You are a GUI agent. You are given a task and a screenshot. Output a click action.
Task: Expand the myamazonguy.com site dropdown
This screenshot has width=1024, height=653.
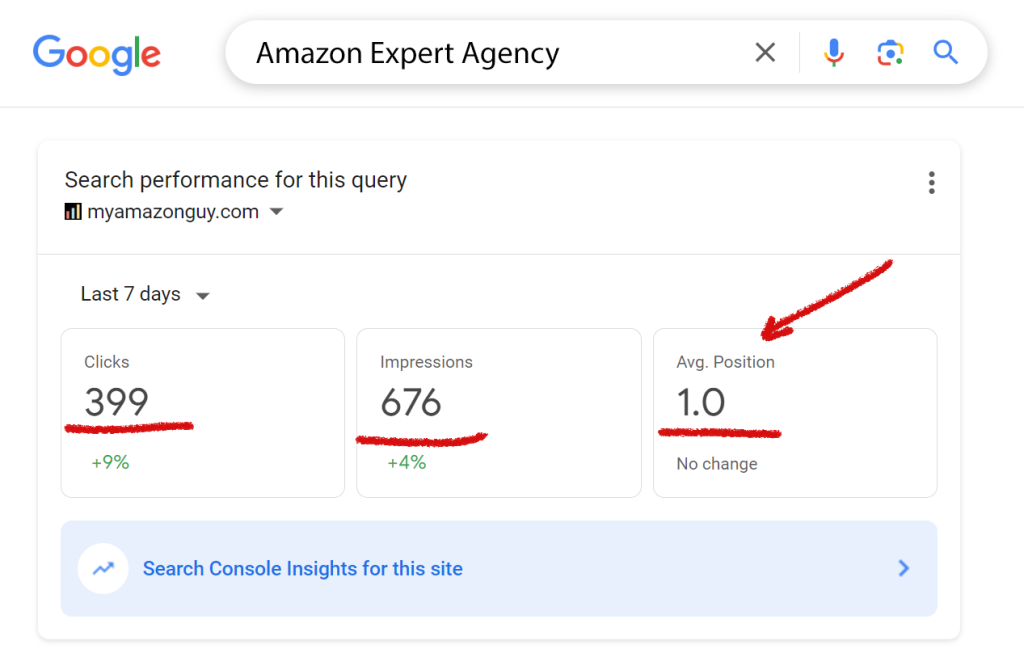click(x=174, y=212)
